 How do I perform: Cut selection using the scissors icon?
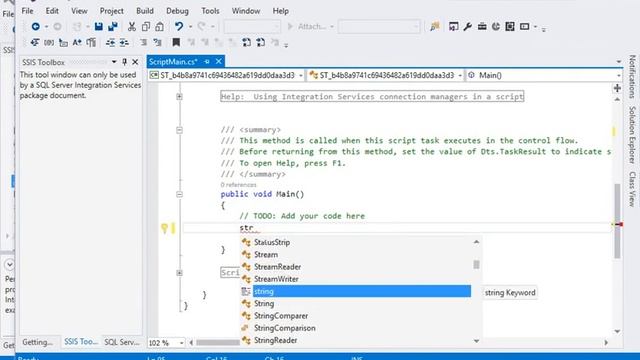point(131,27)
